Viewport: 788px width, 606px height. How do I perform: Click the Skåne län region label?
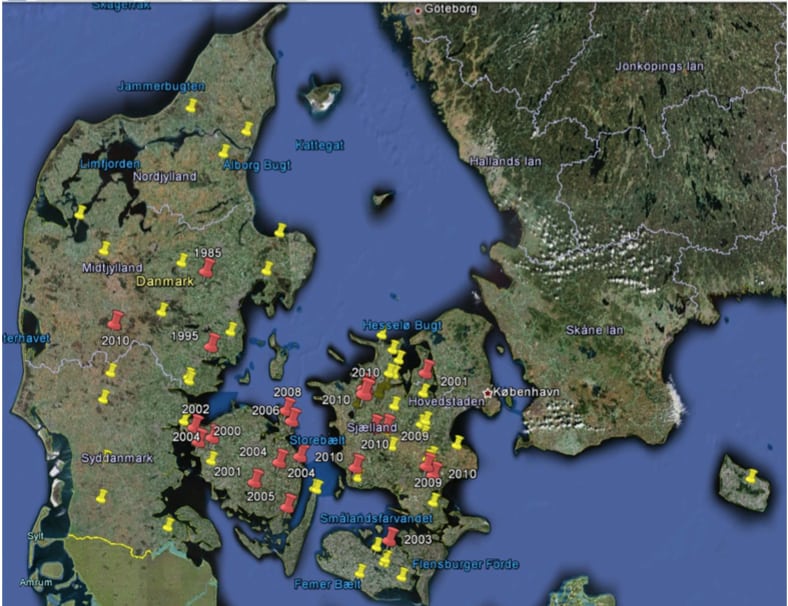pyautogui.click(x=598, y=330)
